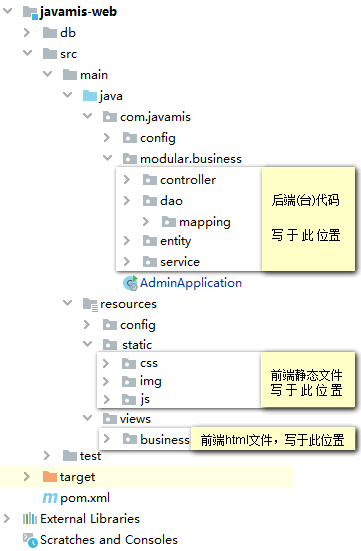Click the External Libraries icon

30,518
